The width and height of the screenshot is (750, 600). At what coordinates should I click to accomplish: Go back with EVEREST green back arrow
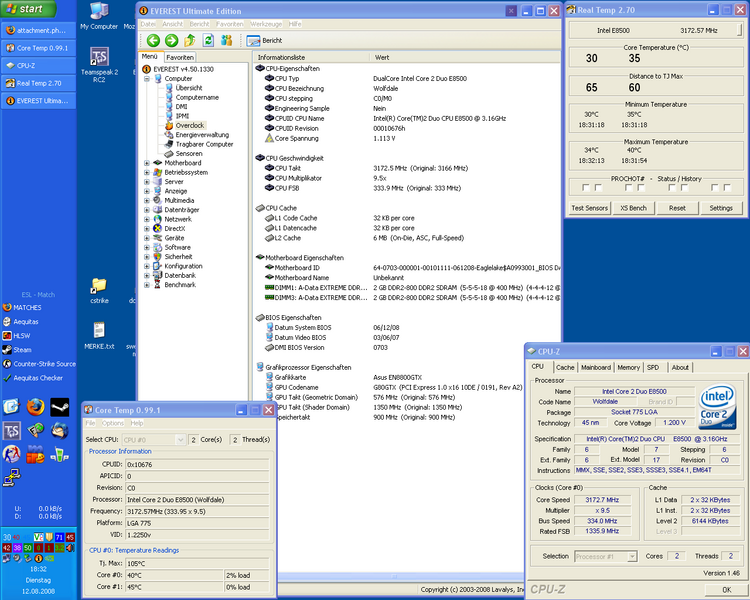click(153, 41)
